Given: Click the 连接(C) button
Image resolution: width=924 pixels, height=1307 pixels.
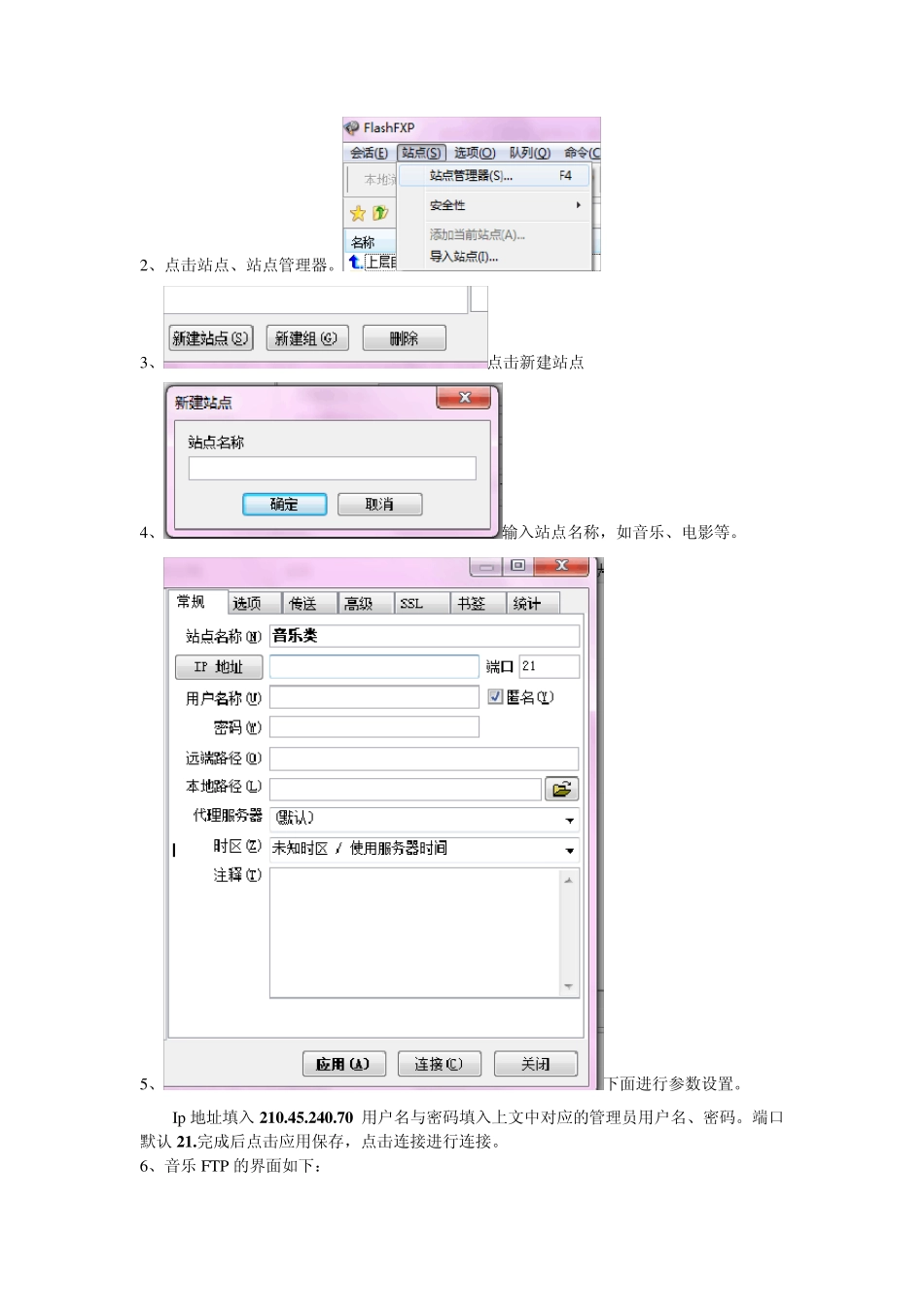Looking at the screenshot, I should click(x=439, y=1064).
